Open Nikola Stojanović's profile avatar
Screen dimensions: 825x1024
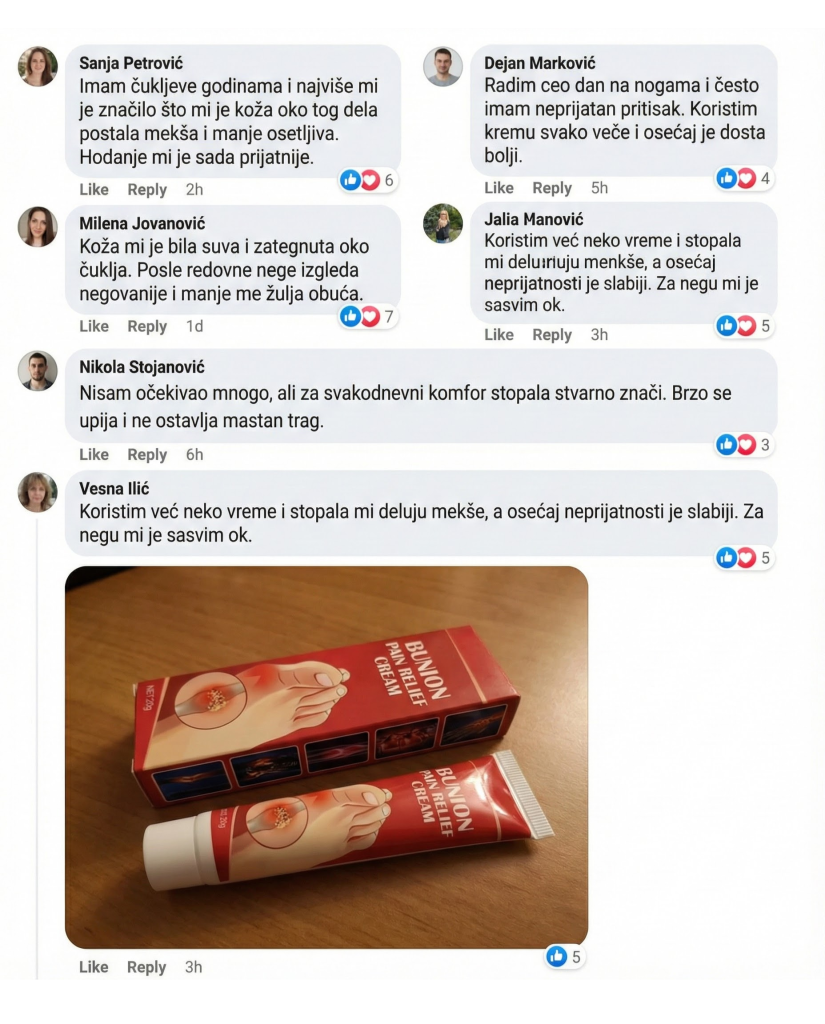click(38, 370)
